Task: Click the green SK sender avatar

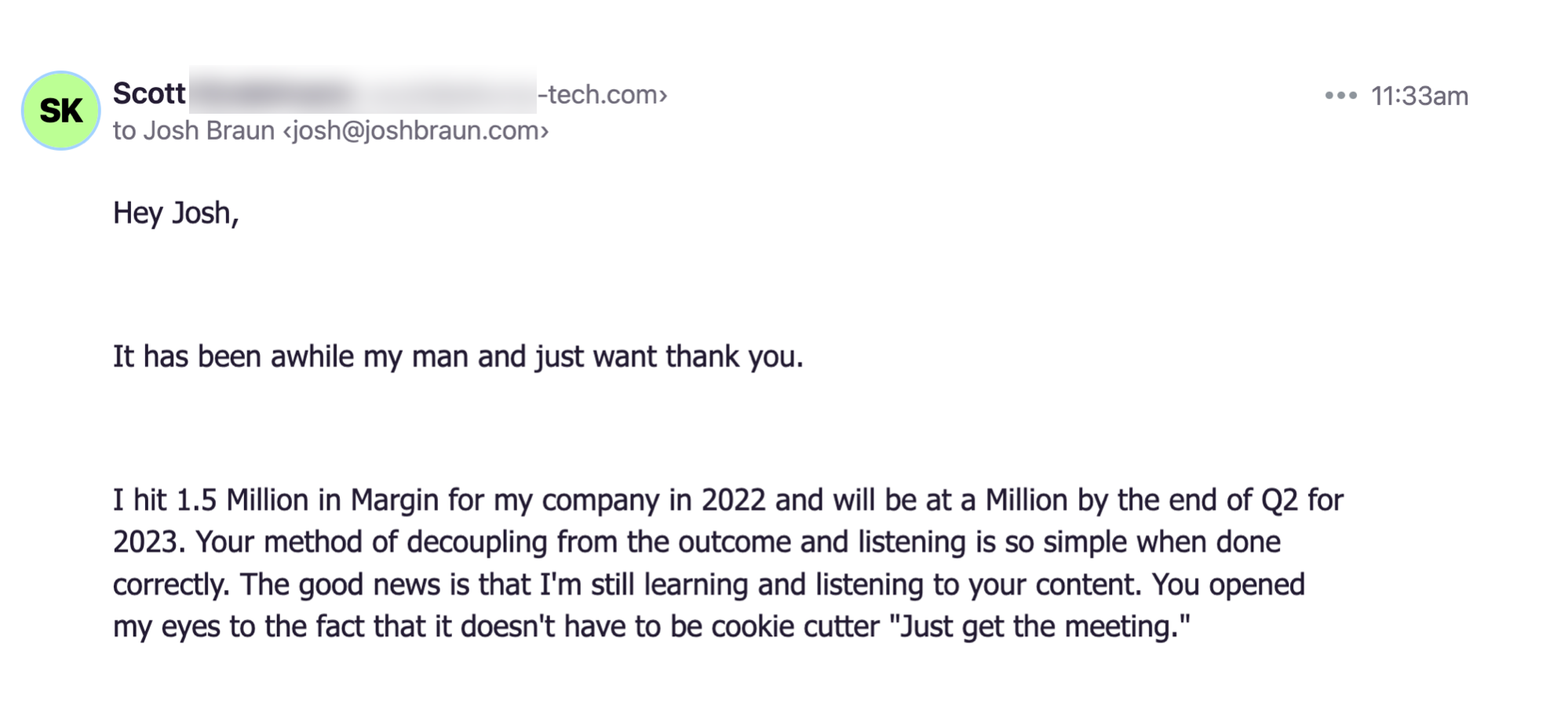Action: pos(61,111)
